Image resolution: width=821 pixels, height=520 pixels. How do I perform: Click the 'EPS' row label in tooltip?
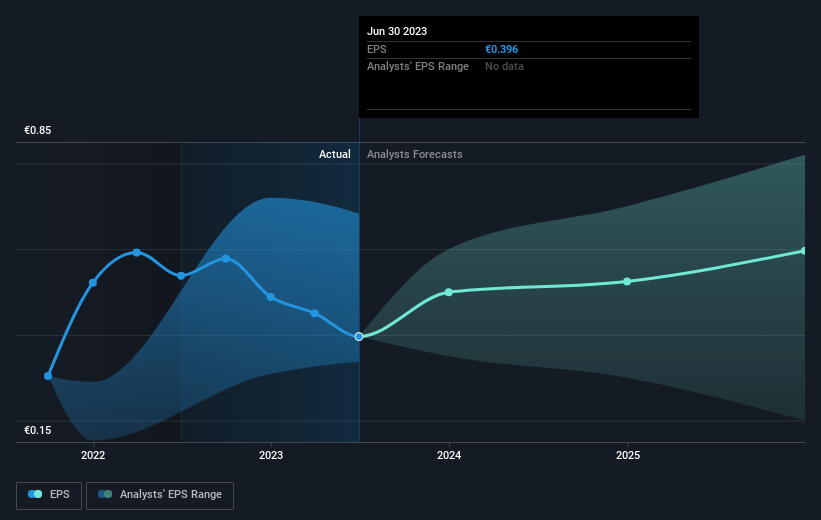click(376, 49)
